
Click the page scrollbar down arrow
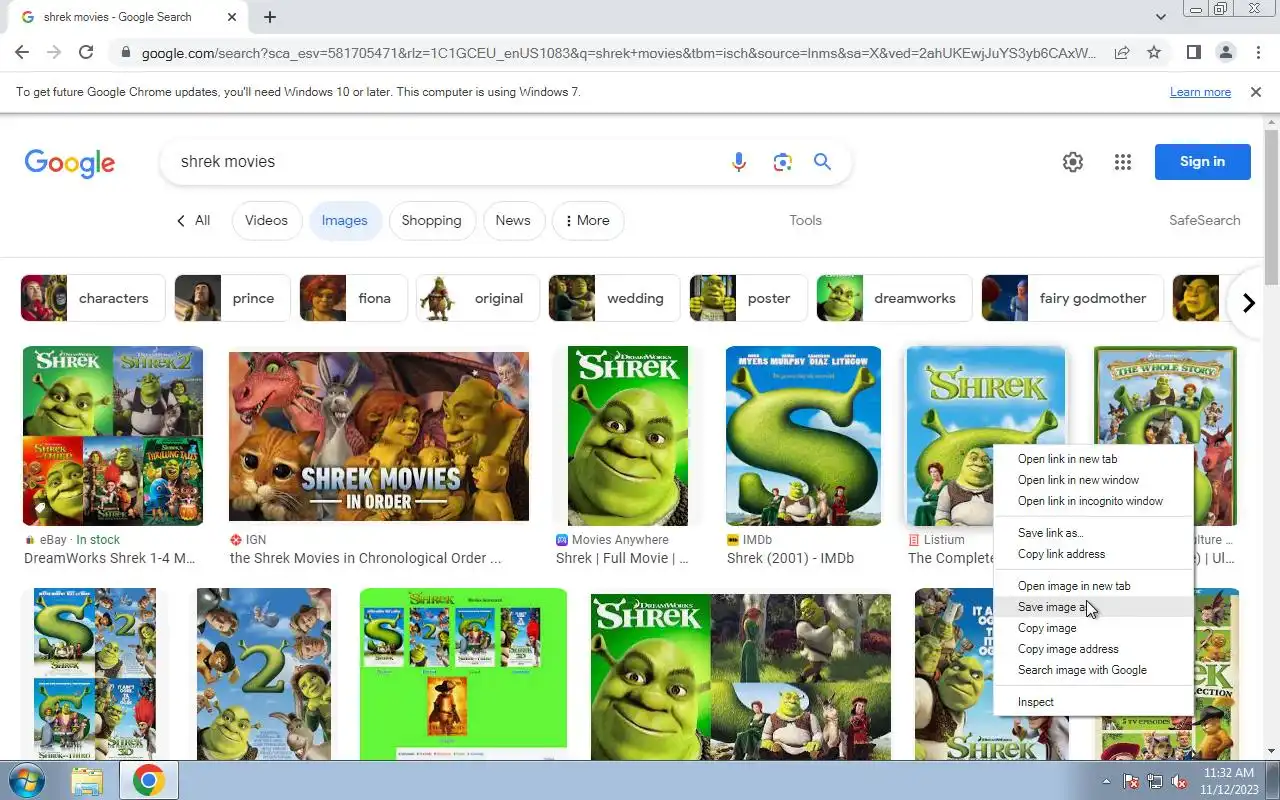tap(1271, 751)
